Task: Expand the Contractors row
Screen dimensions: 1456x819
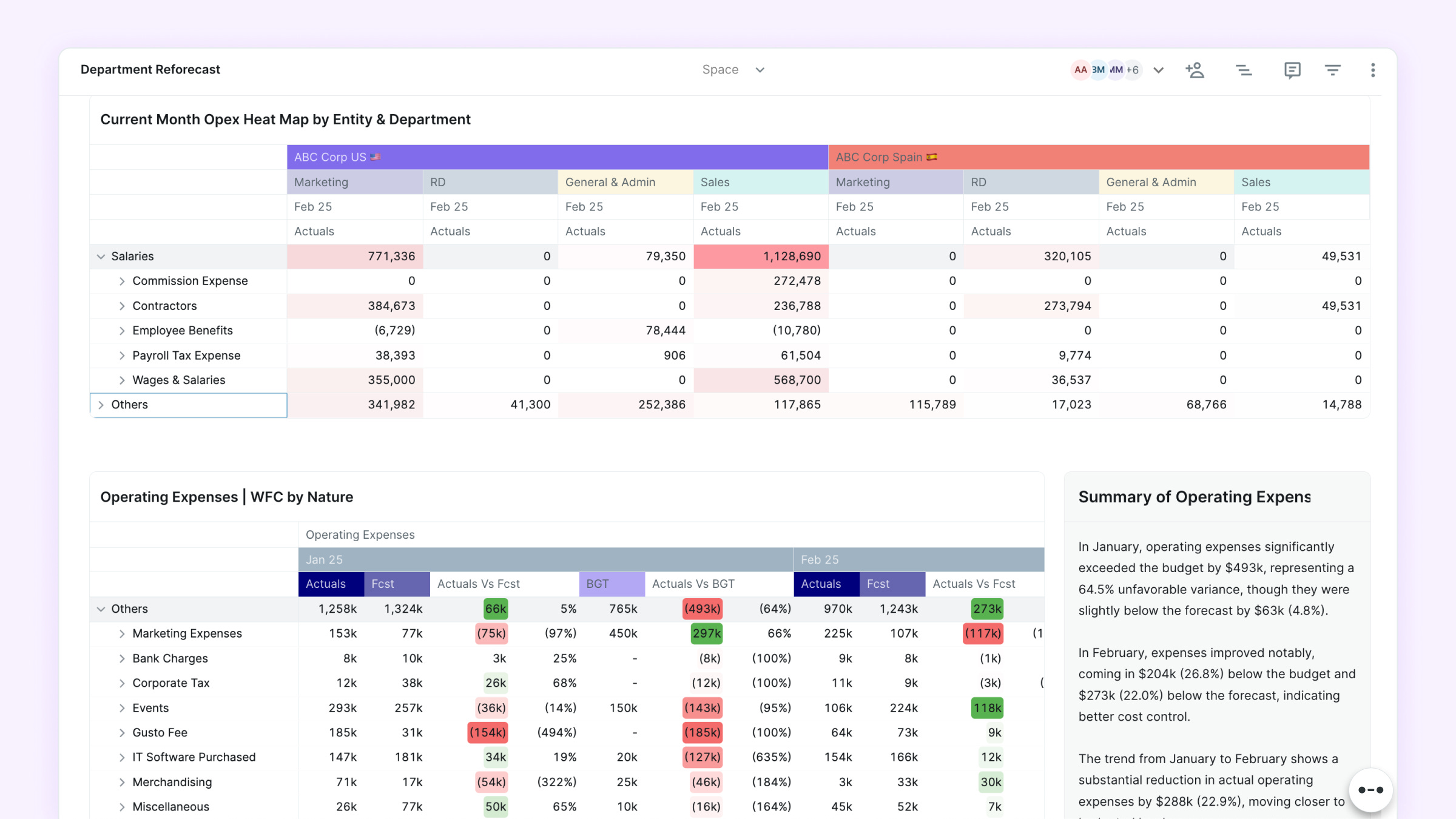Action: [122, 306]
